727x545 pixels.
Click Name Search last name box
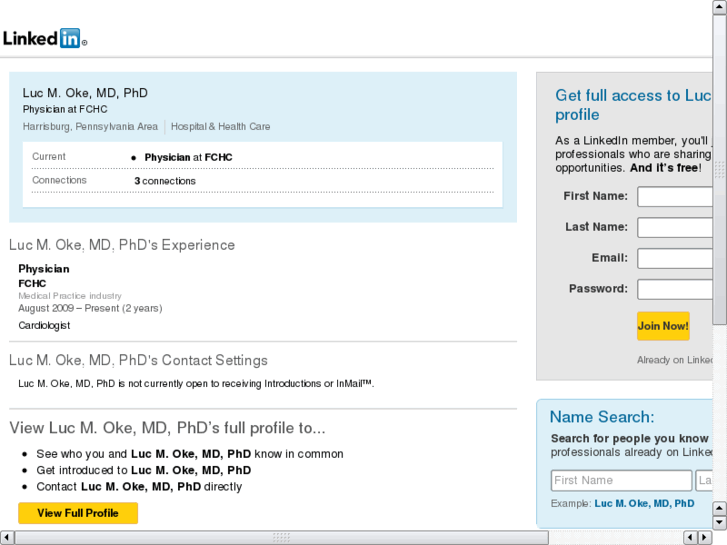(x=706, y=481)
